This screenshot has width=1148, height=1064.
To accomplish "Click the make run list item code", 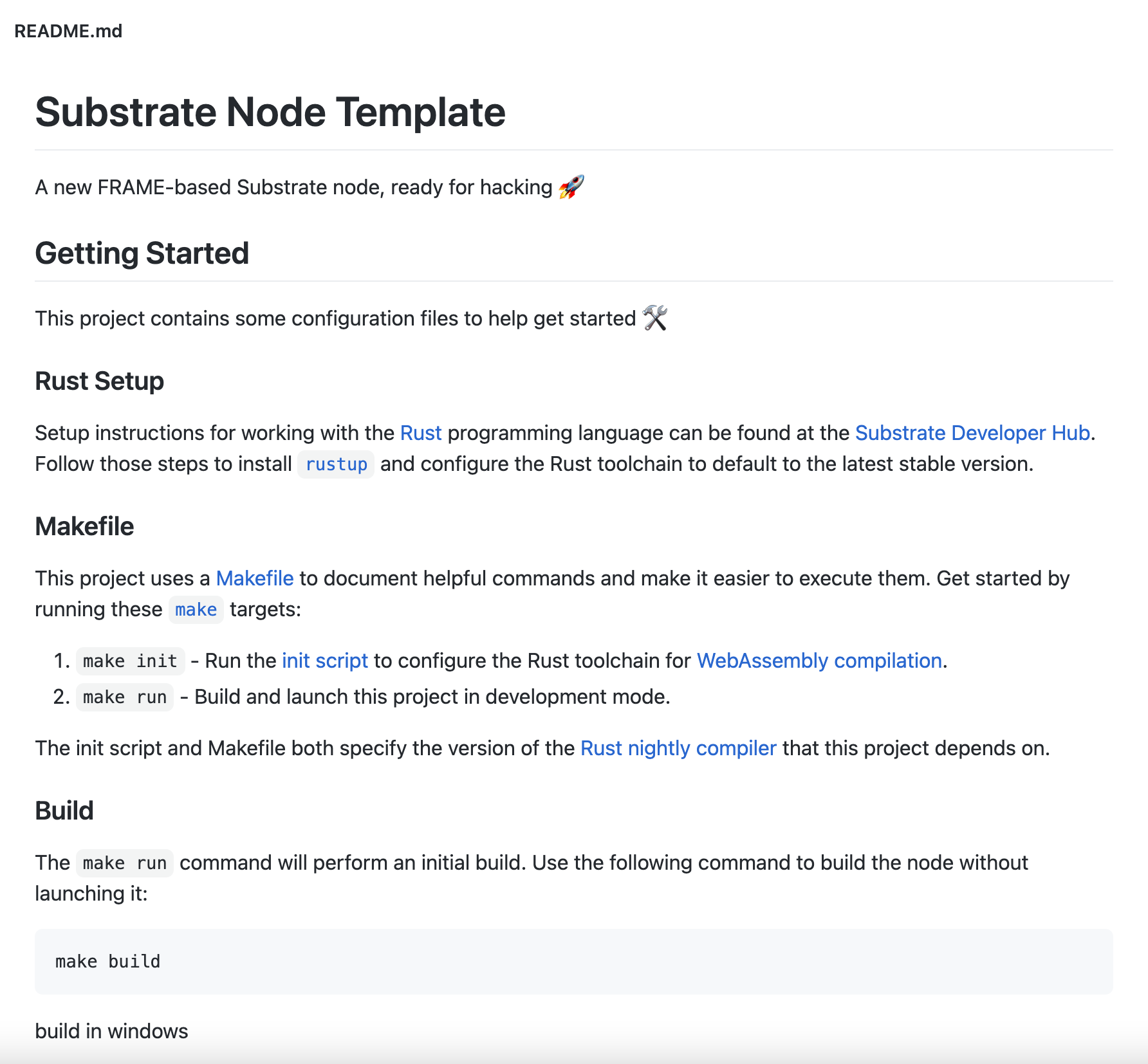I will coord(125,697).
